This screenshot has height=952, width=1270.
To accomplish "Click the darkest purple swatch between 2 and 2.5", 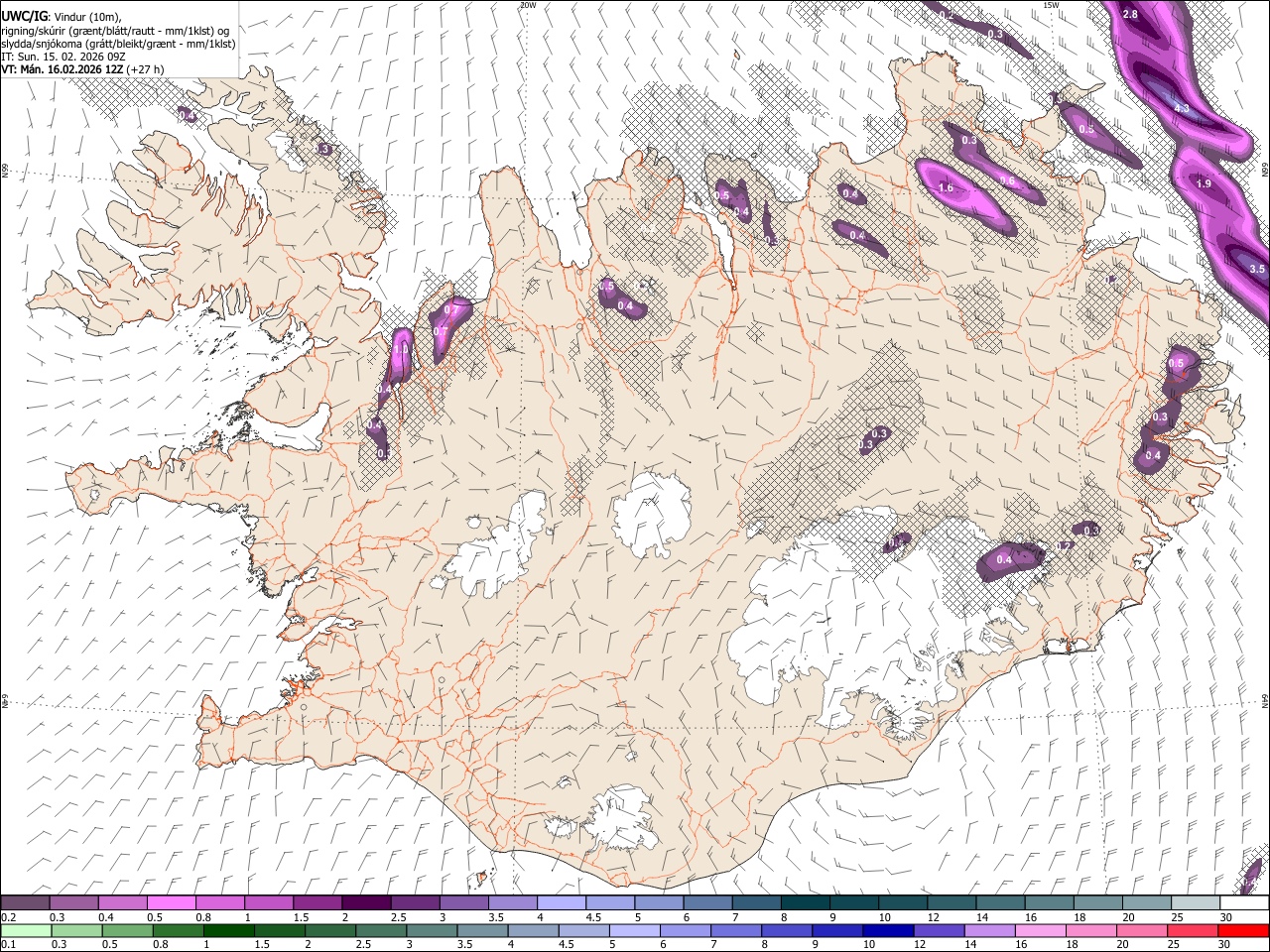I will click(366, 903).
